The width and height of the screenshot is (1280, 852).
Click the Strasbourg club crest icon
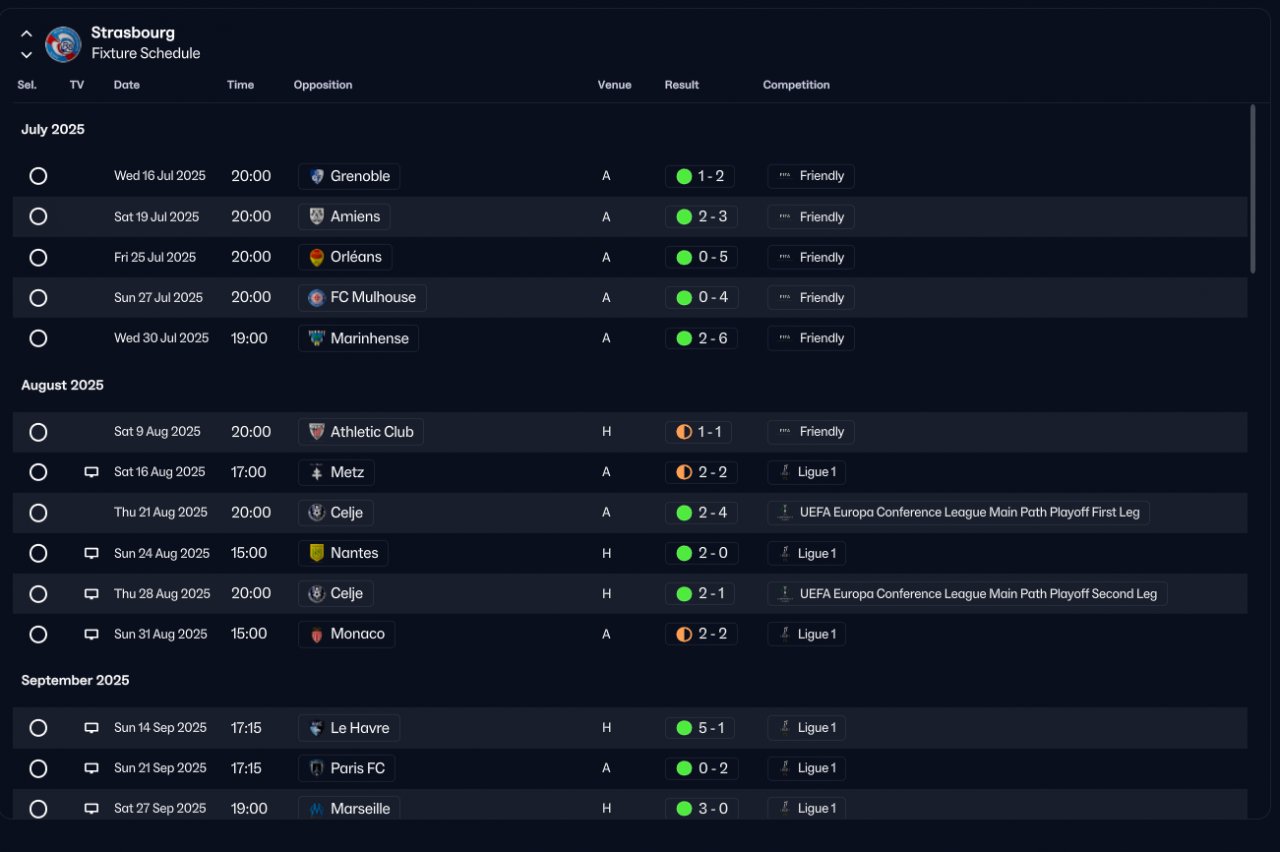click(63, 44)
